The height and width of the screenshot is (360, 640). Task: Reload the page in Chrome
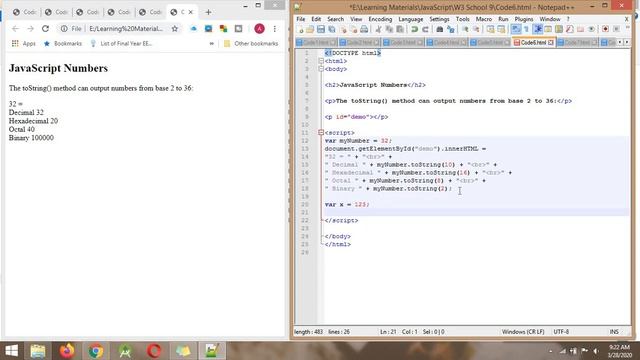pos(45,29)
